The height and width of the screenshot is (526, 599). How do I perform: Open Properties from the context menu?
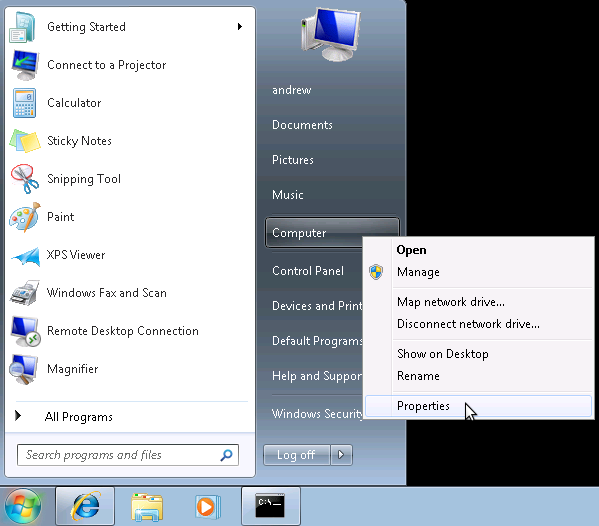[x=478, y=406]
